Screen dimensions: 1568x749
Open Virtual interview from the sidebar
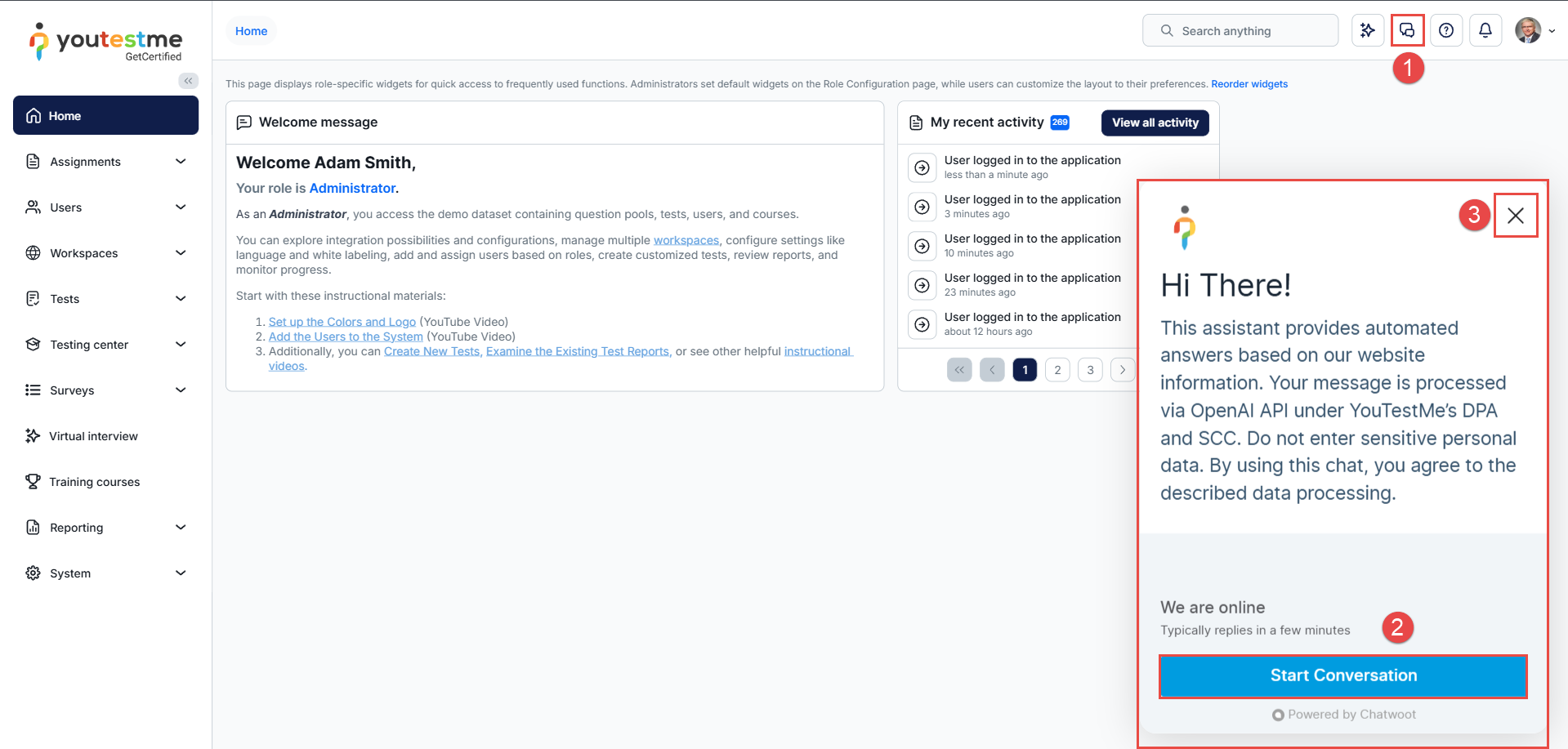(x=93, y=436)
